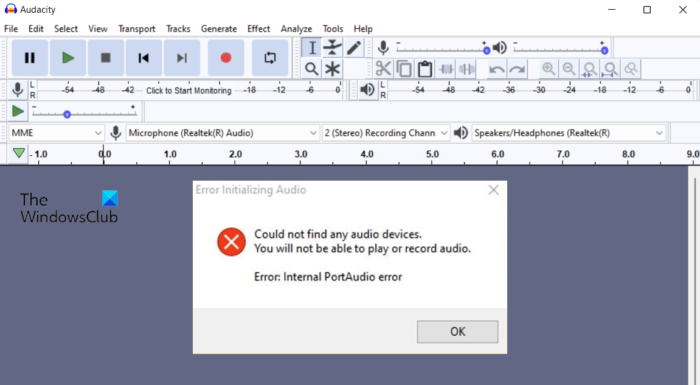
Task: Select the Zoom magnifier tool
Action: coord(312,69)
